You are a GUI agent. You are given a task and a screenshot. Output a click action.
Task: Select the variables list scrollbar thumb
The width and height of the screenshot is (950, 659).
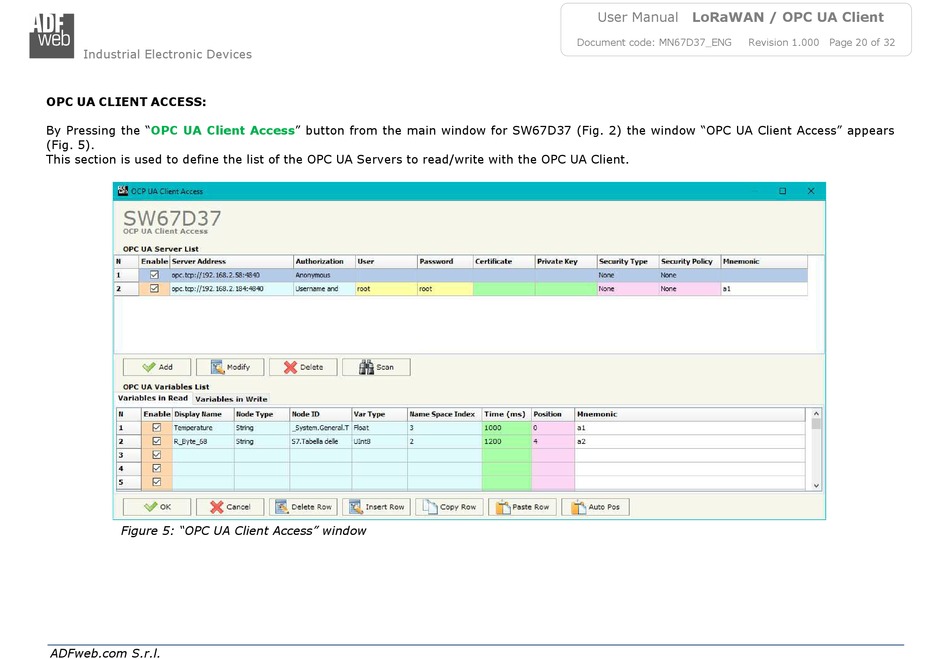click(x=816, y=424)
